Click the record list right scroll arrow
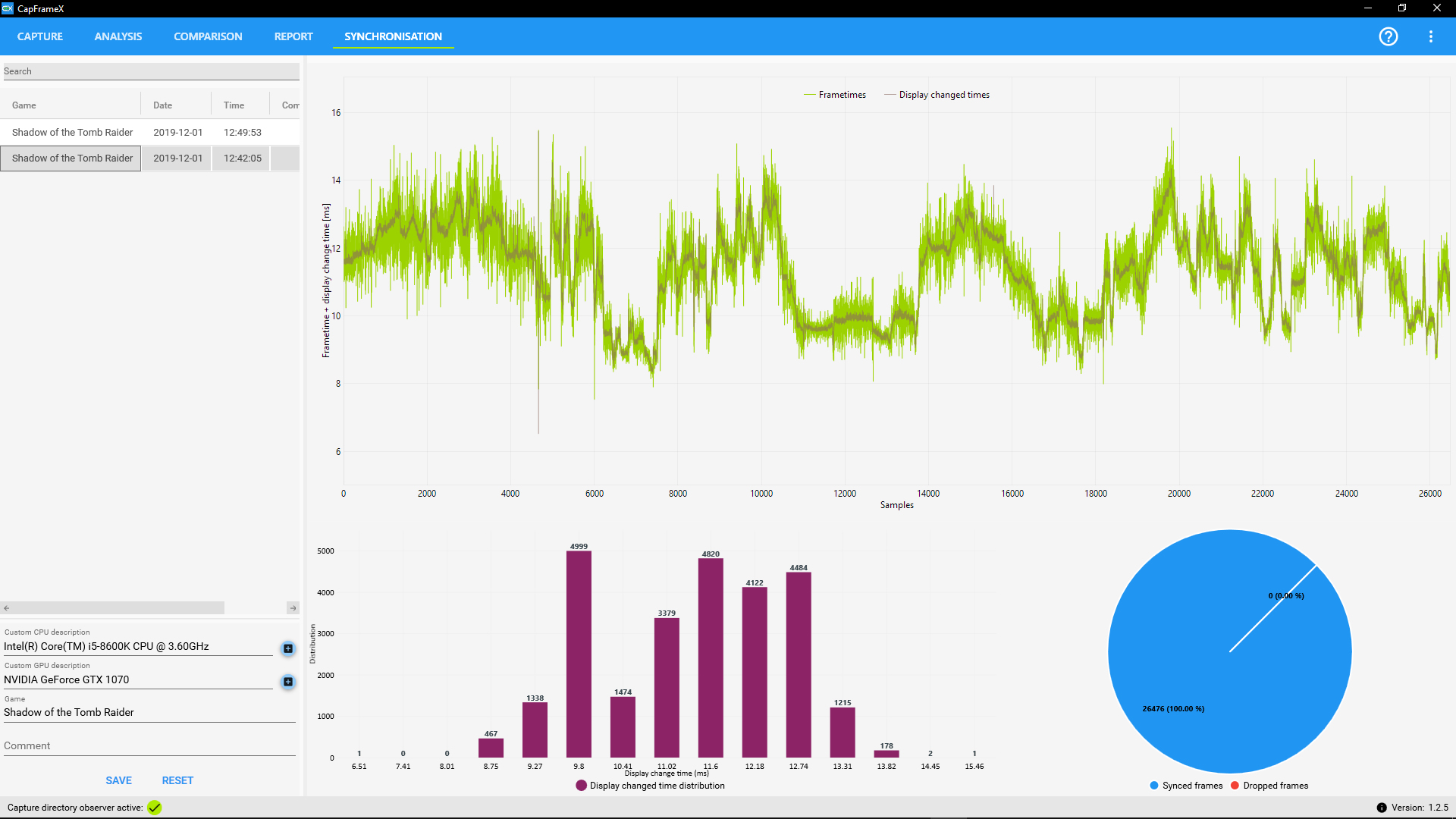The image size is (1456, 819). tap(293, 608)
